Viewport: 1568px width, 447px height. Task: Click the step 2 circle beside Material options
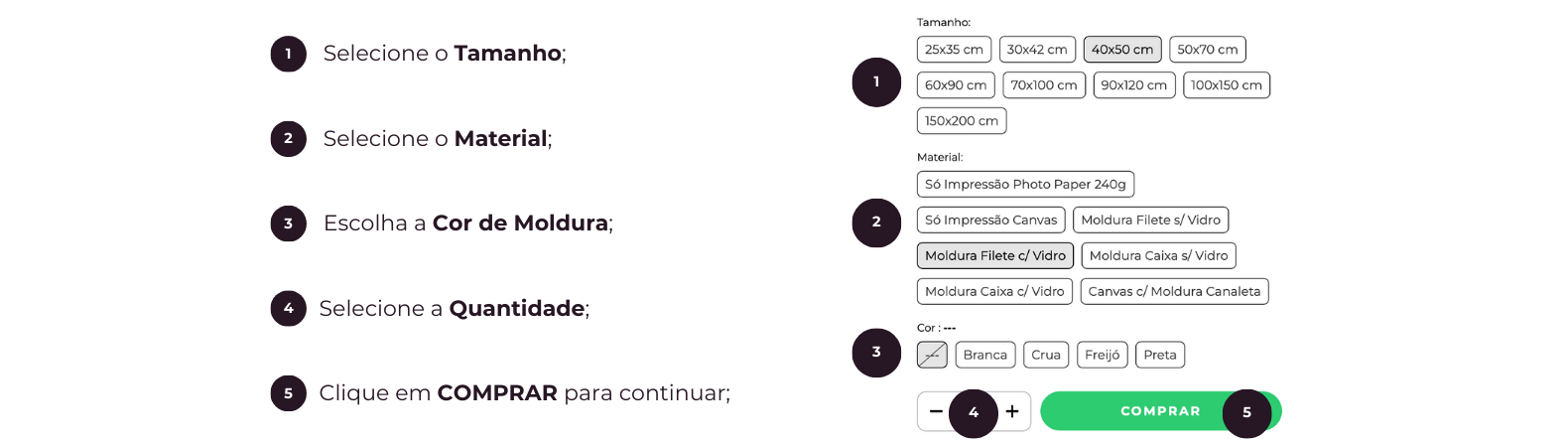click(x=876, y=223)
